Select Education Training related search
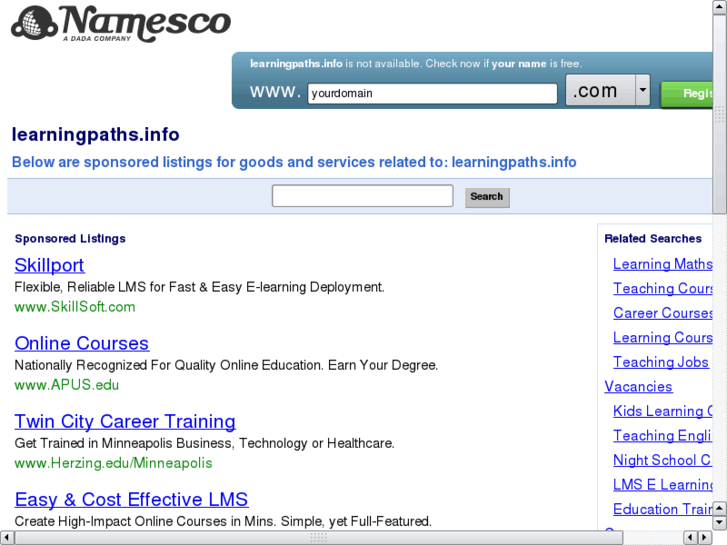The height and width of the screenshot is (545, 727). [663, 509]
